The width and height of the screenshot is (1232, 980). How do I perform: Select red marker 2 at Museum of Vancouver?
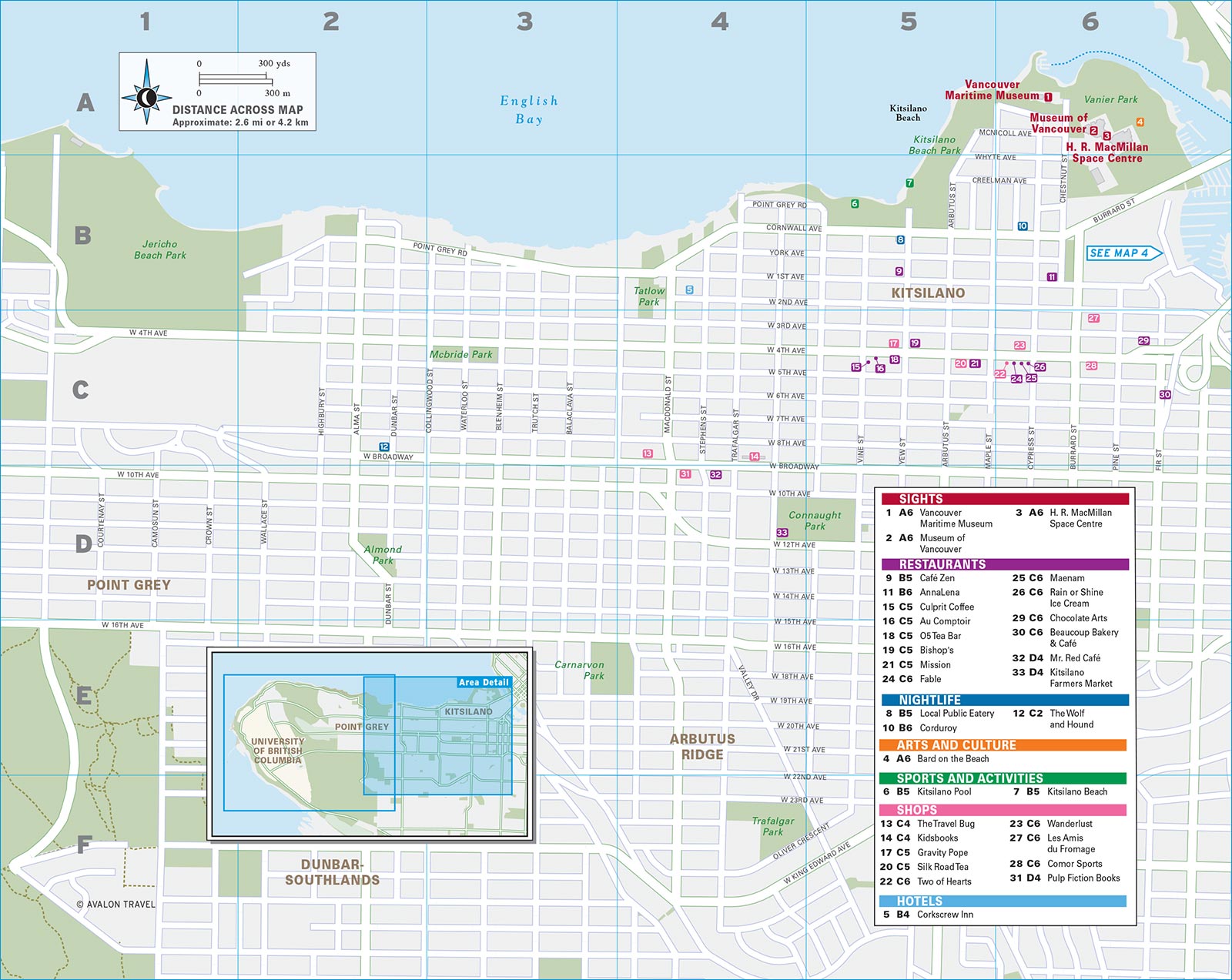(x=1093, y=131)
